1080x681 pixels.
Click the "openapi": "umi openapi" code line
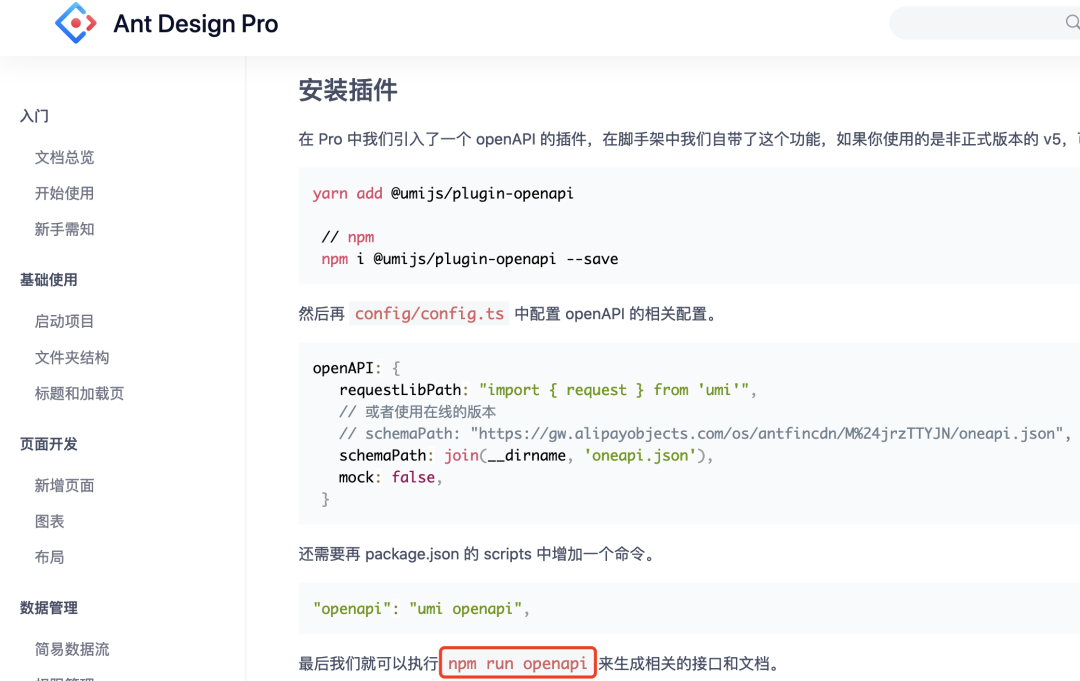click(x=421, y=609)
